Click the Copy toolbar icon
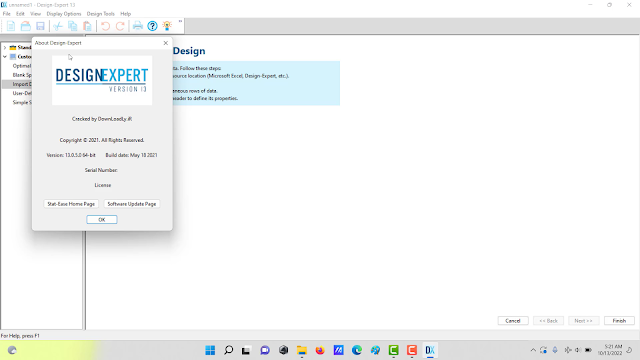Viewport: 640px width, 360px height. (x=73, y=26)
